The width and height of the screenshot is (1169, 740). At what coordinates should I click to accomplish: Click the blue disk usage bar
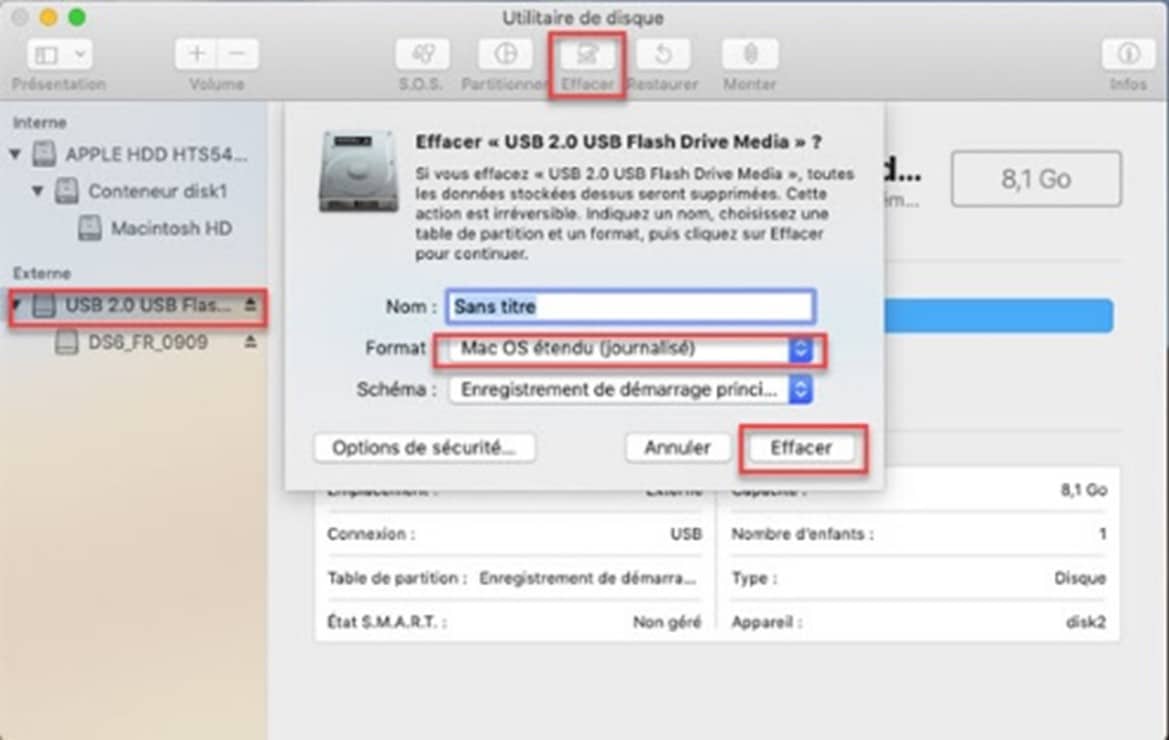tap(999, 316)
